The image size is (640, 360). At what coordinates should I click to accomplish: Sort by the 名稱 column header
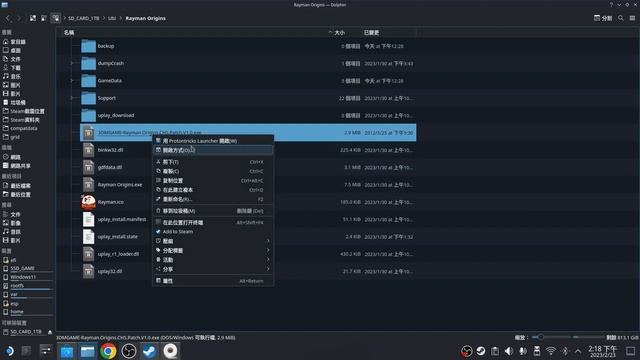(x=69, y=32)
